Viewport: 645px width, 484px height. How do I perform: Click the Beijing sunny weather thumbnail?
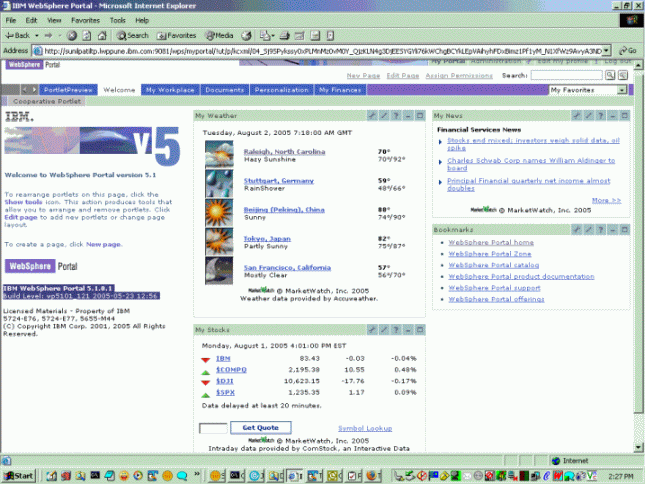219,213
